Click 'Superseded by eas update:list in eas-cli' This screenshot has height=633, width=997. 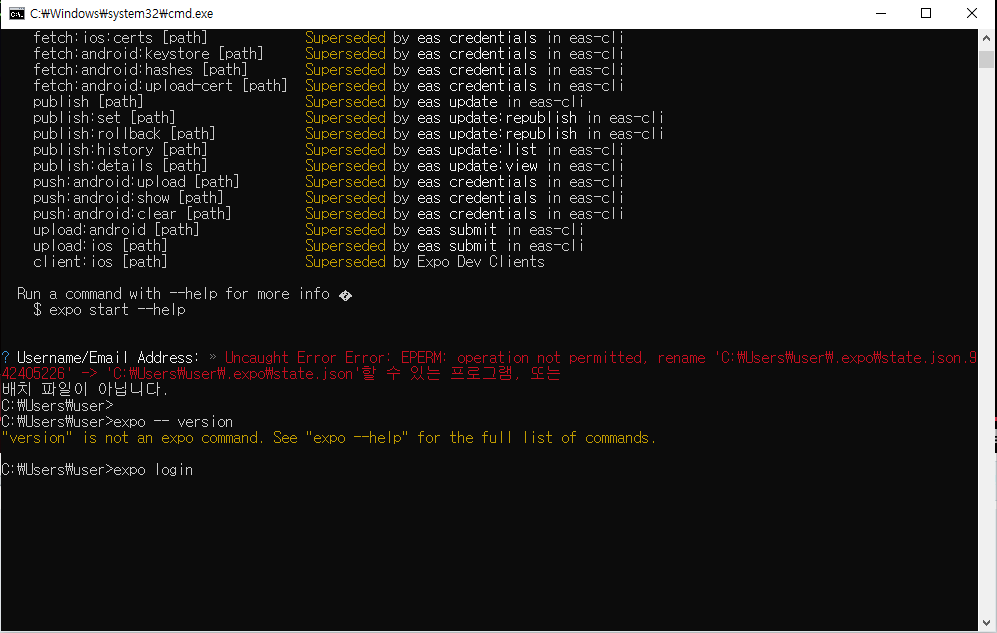[464, 150]
